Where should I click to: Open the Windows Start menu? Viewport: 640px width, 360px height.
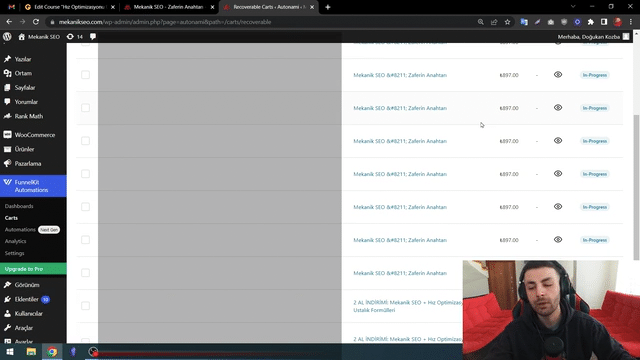point(10,352)
